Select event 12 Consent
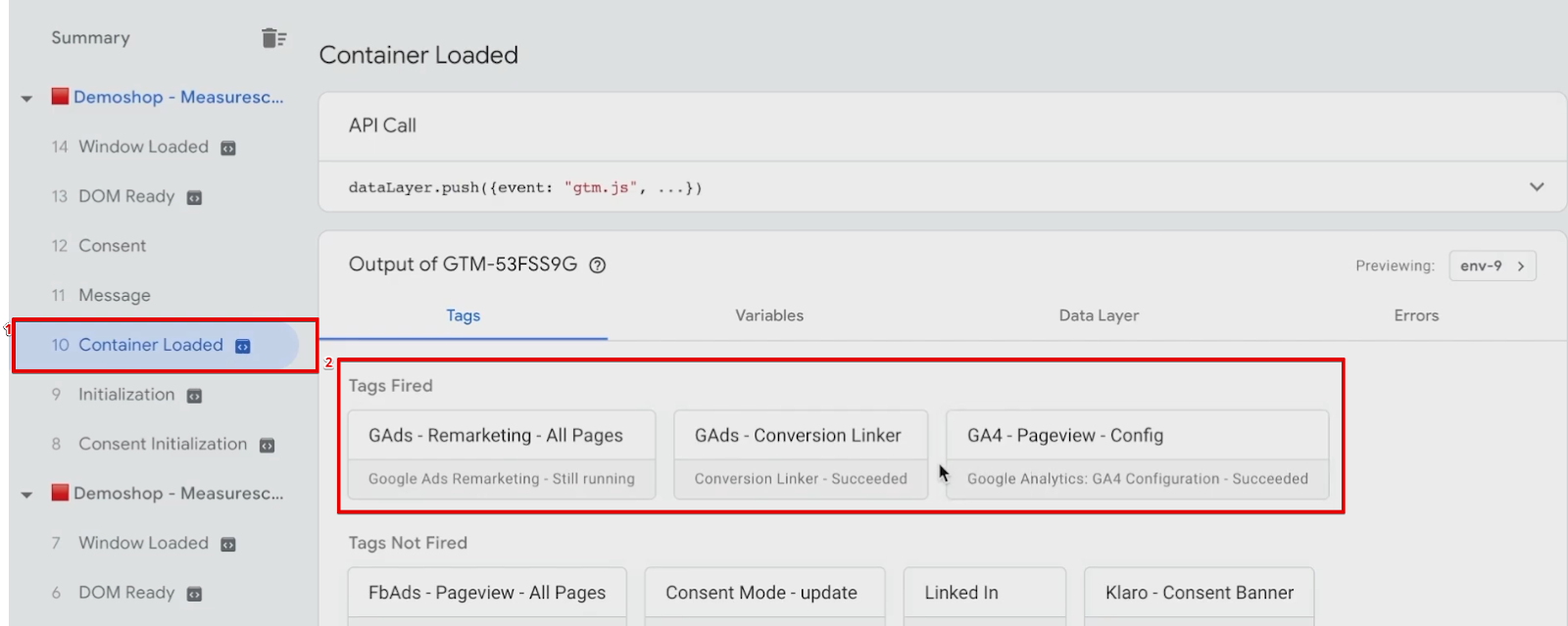Image resolution: width=1568 pixels, height=626 pixels. pyautogui.click(x=98, y=246)
